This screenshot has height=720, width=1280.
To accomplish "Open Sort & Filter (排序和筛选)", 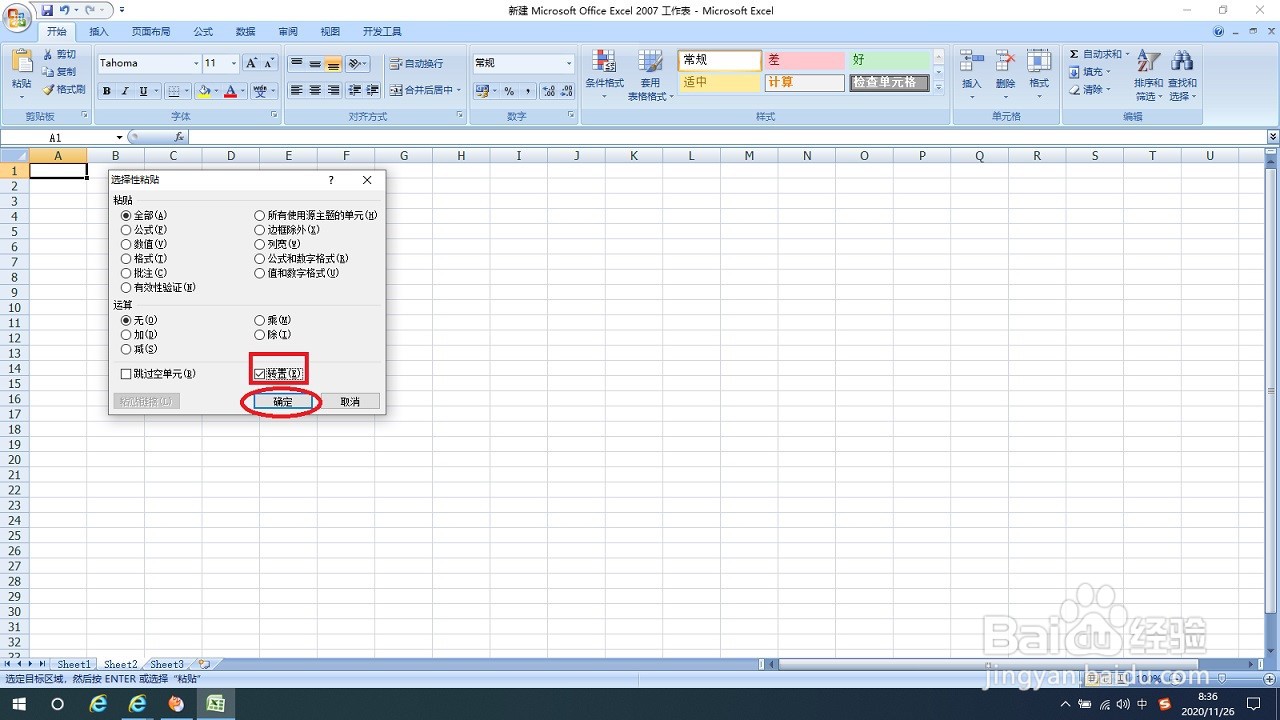I will [x=1148, y=75].
